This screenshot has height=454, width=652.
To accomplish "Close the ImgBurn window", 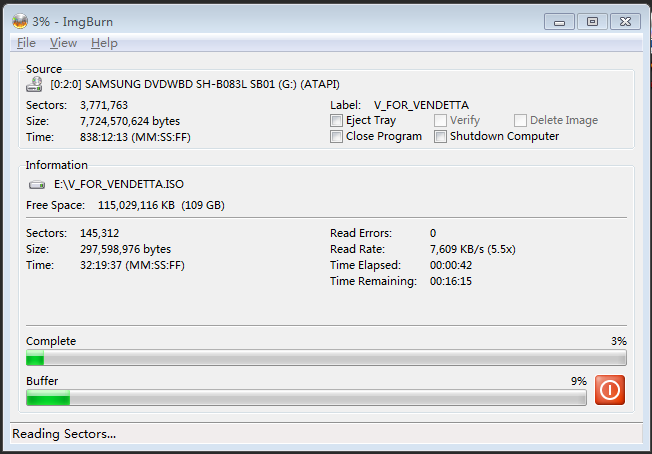I will pos(625,22).
